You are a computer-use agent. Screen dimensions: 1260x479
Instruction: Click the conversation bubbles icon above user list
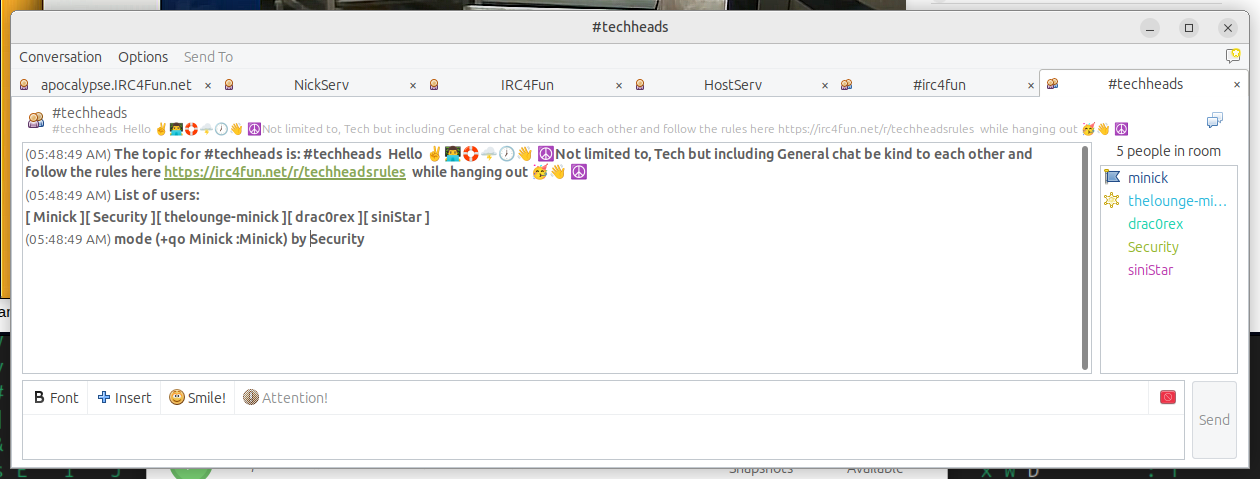pyautogui.click(x=1215, y=121)
